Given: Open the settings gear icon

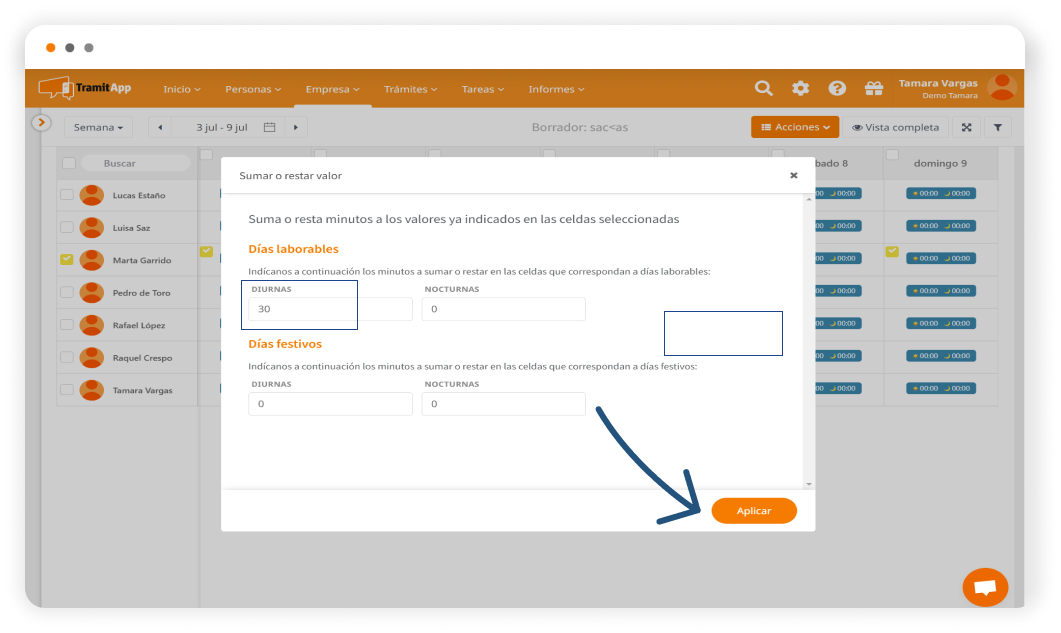Looking at the screenshot, I should (x=801, y=88).
